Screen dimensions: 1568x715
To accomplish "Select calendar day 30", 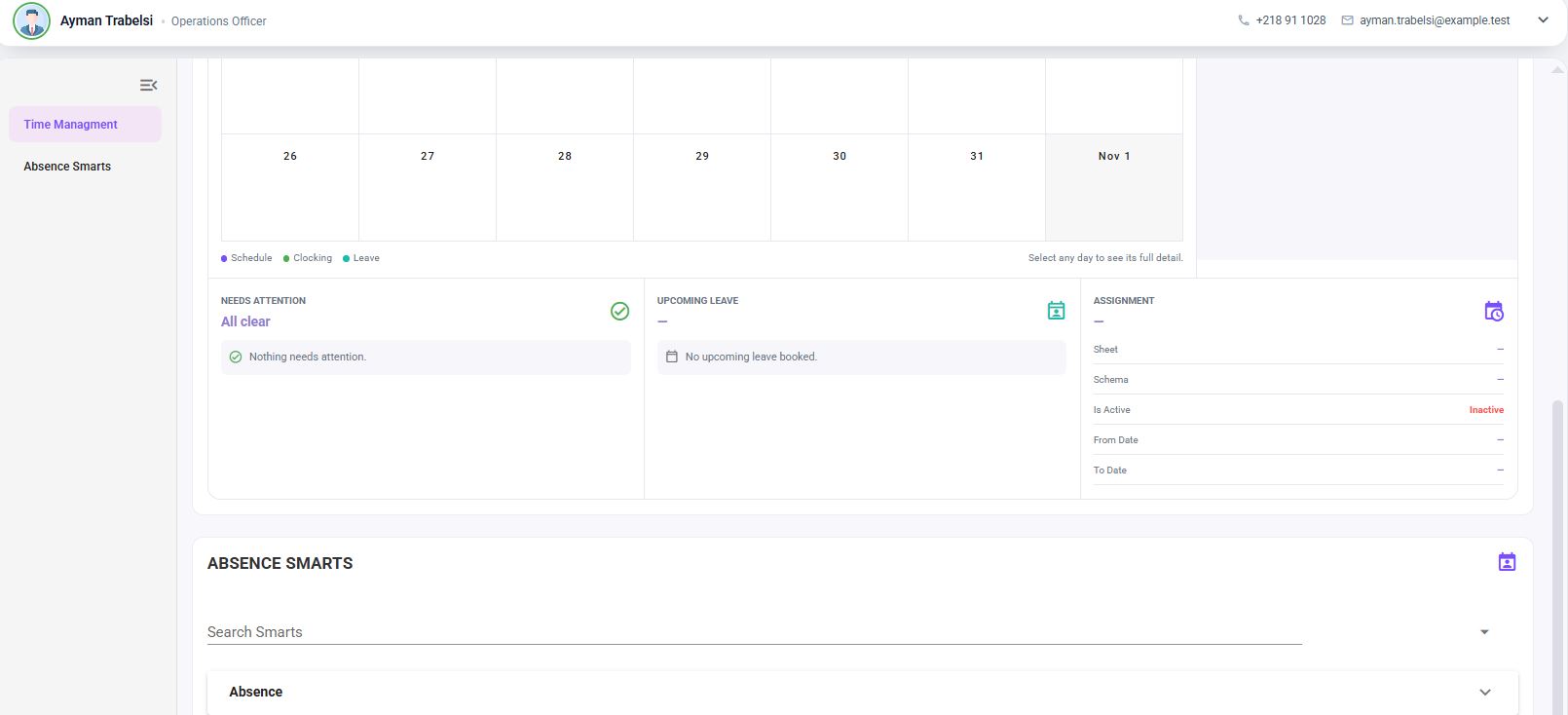I will (840, 187).
